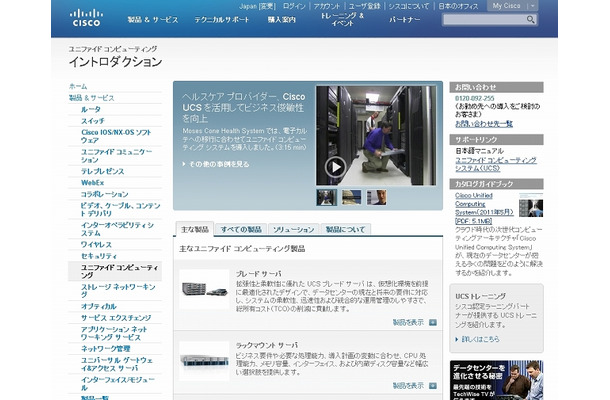Open the お問い合わせ先一覧 link
610x400 pixels.
484,124
